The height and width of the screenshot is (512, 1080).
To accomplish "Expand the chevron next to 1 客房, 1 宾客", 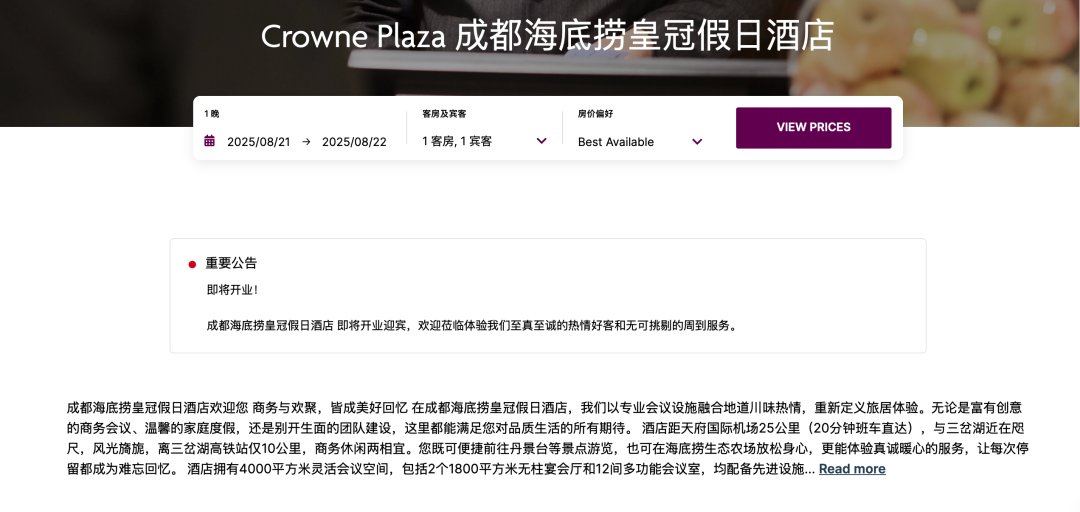I will coord(541,141).
